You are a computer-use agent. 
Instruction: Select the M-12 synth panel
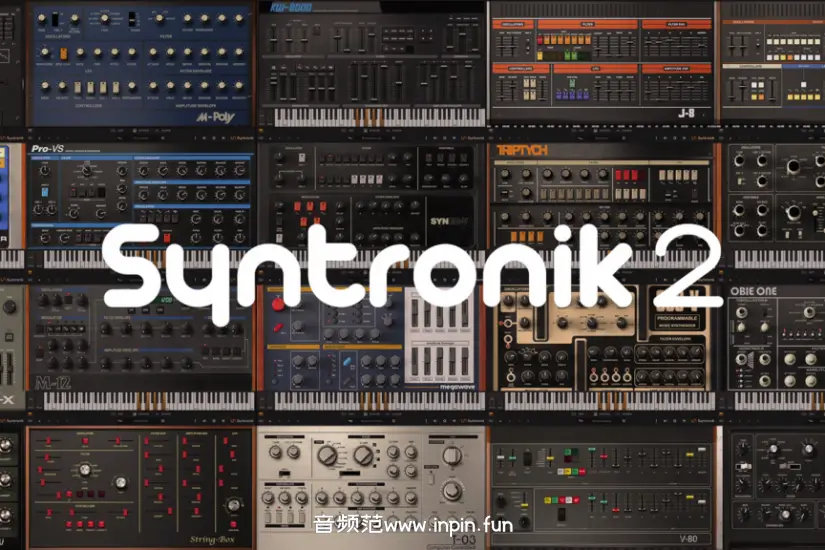pyautogui.click(x=141, y=338)
